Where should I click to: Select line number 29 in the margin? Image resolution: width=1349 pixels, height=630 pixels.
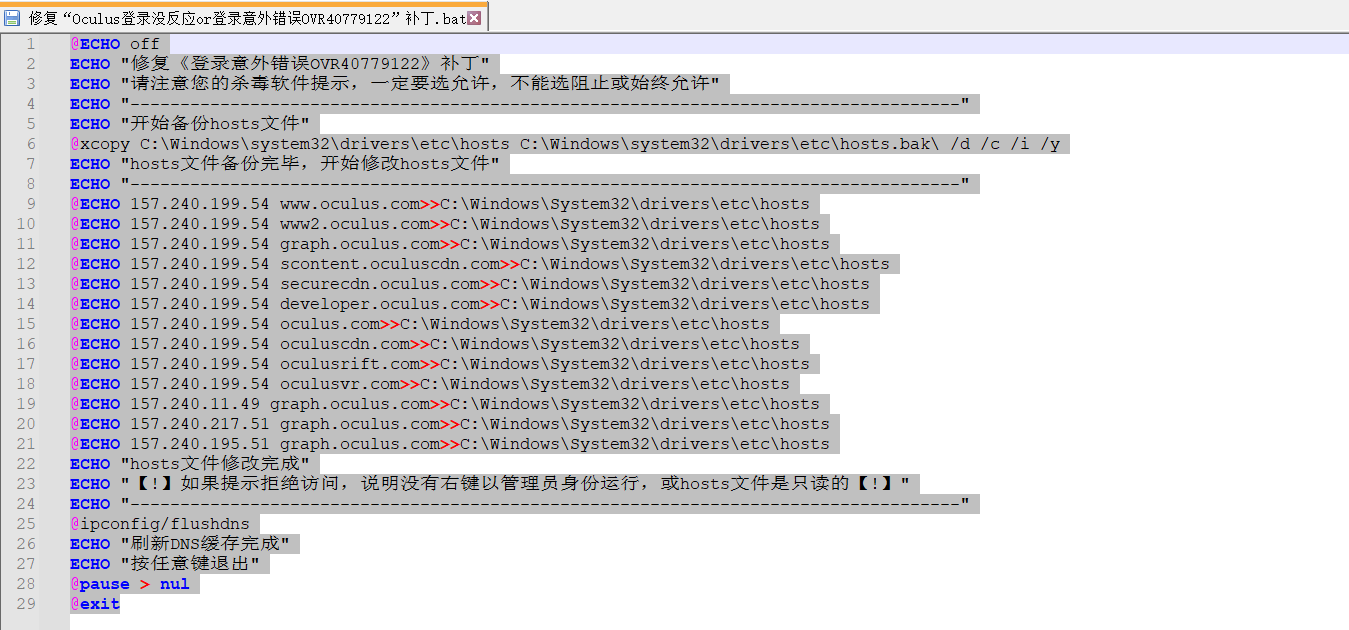click(26, 604)
